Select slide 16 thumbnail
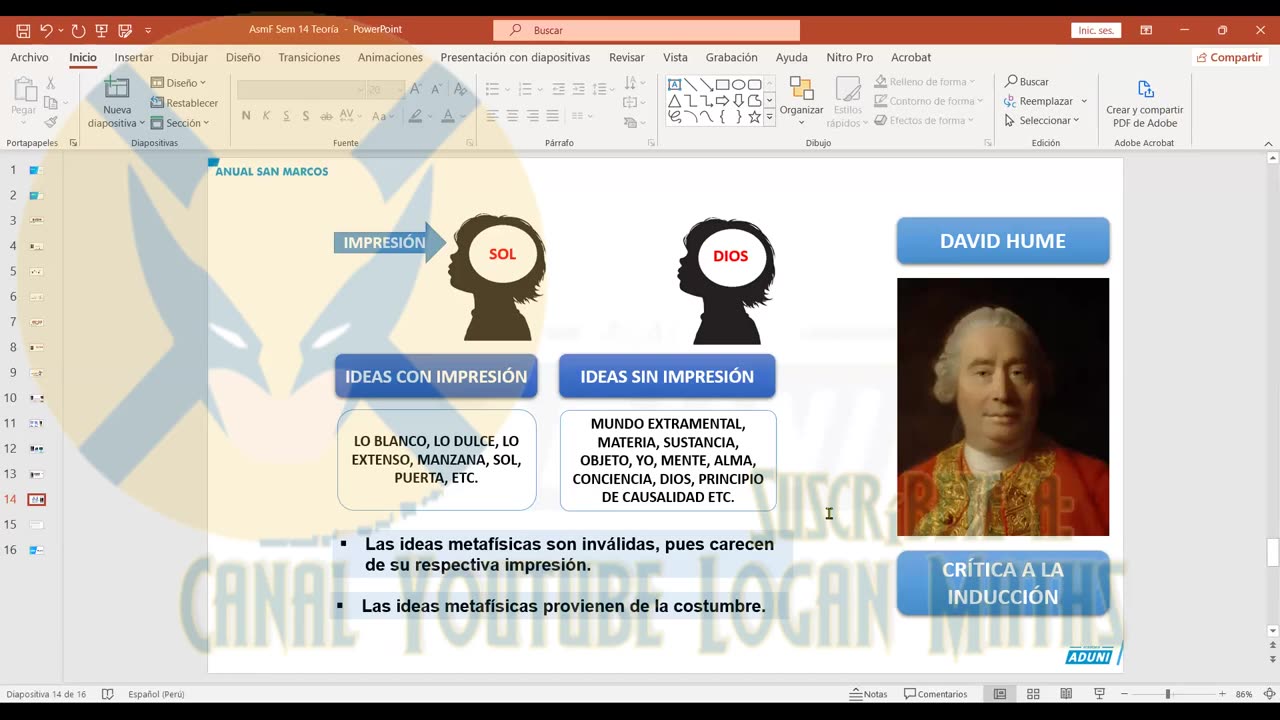The width and height of the screenshot is (1280, 720). 37,550
